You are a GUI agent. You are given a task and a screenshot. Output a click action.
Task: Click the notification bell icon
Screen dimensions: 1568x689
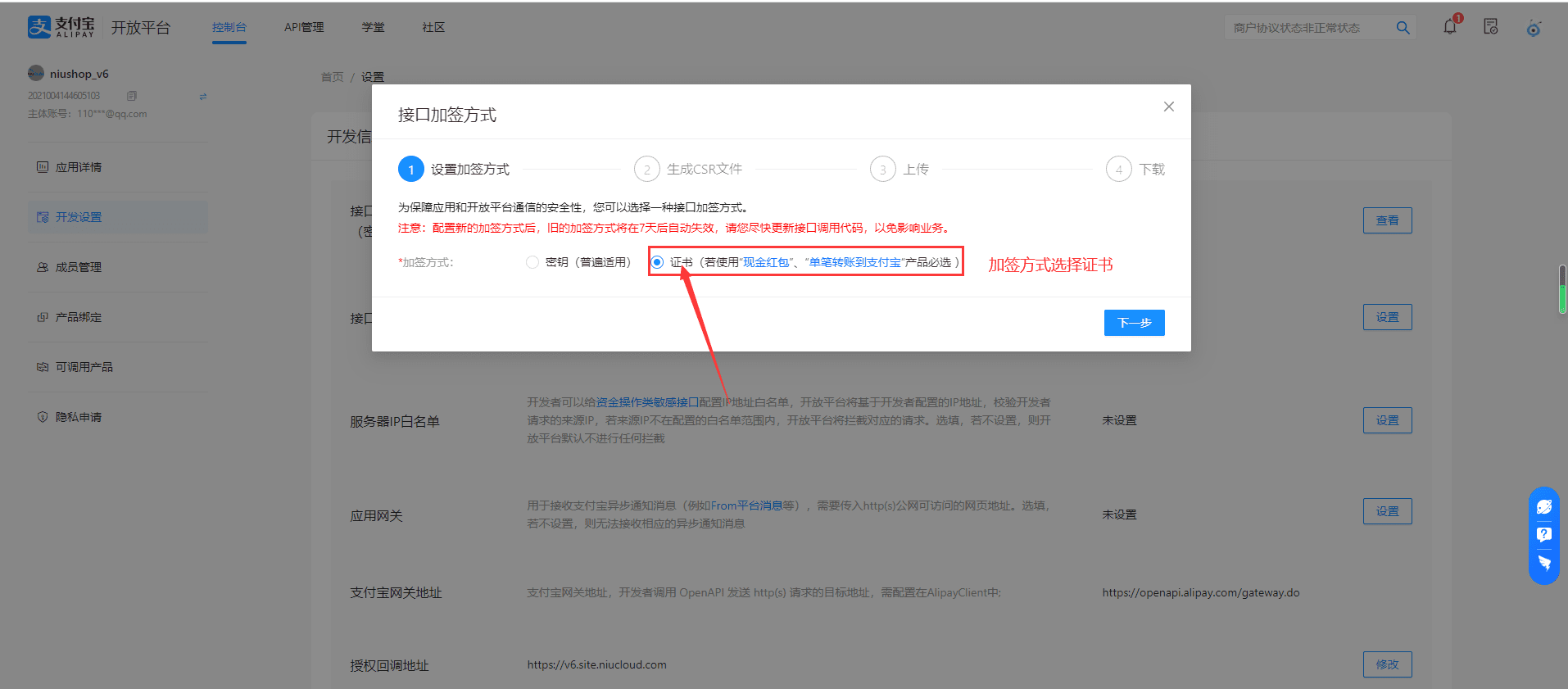[x=1450, y=27]
